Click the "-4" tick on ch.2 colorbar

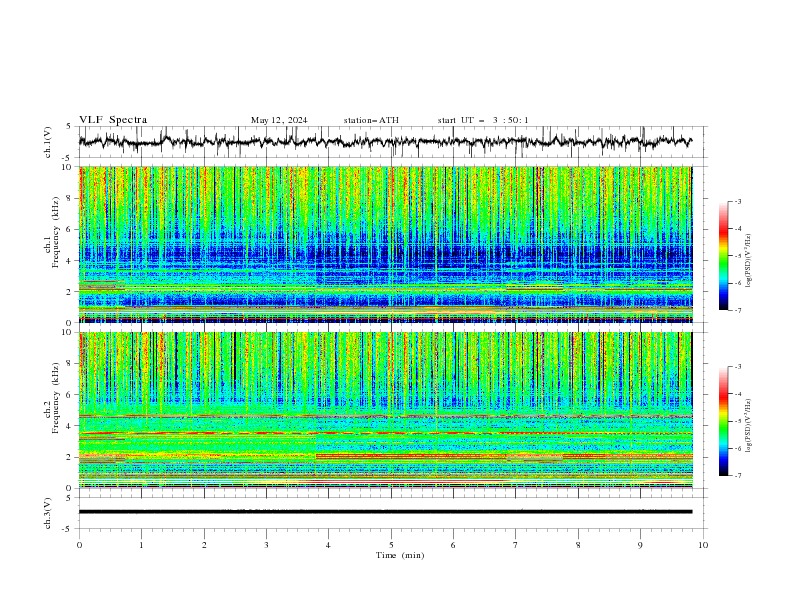coord(738,394)
